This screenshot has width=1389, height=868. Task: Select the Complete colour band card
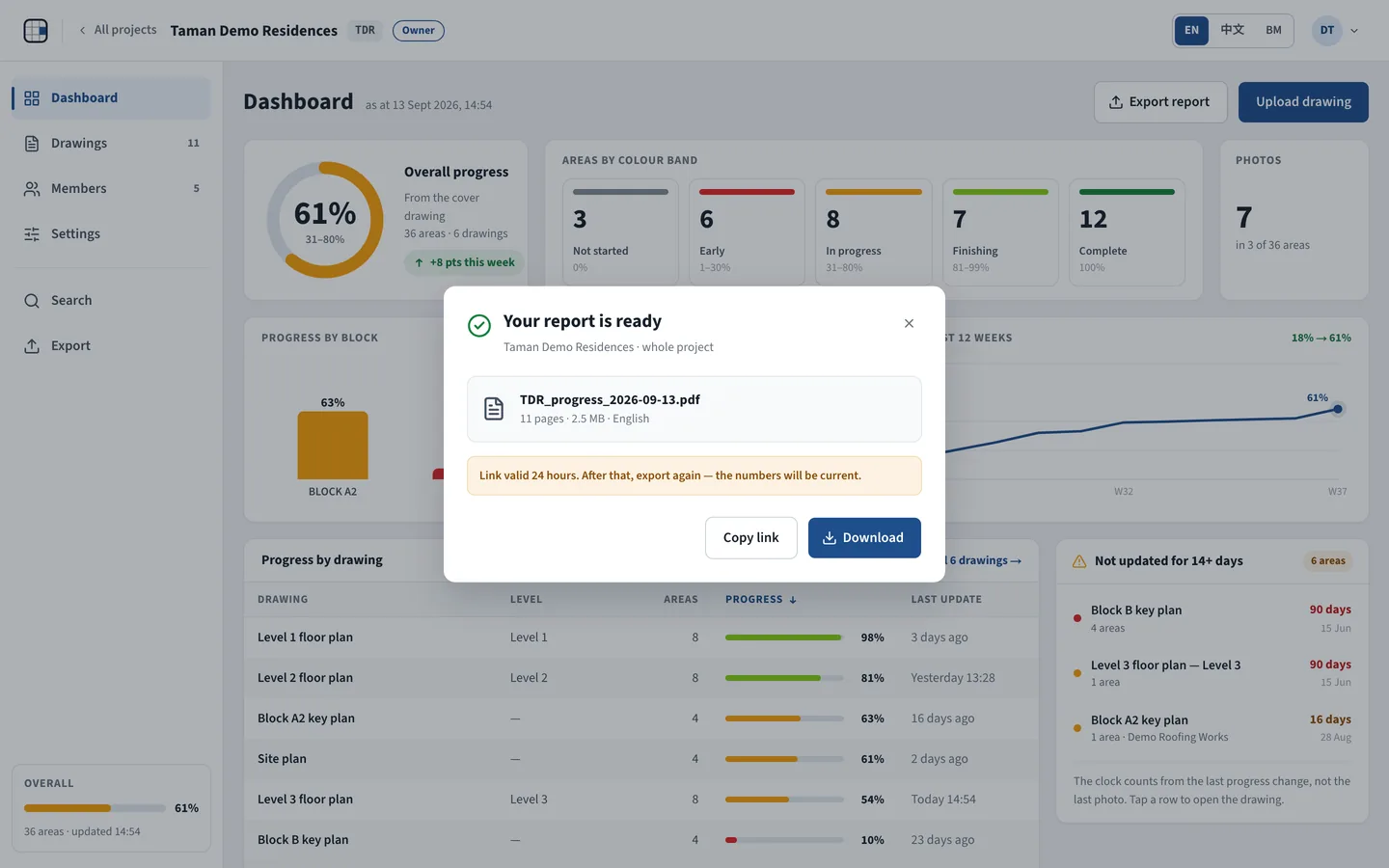(1127, 232)
